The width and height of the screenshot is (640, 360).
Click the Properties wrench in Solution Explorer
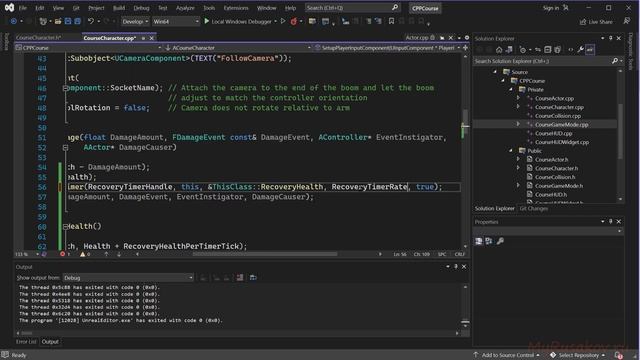(580, 50)
